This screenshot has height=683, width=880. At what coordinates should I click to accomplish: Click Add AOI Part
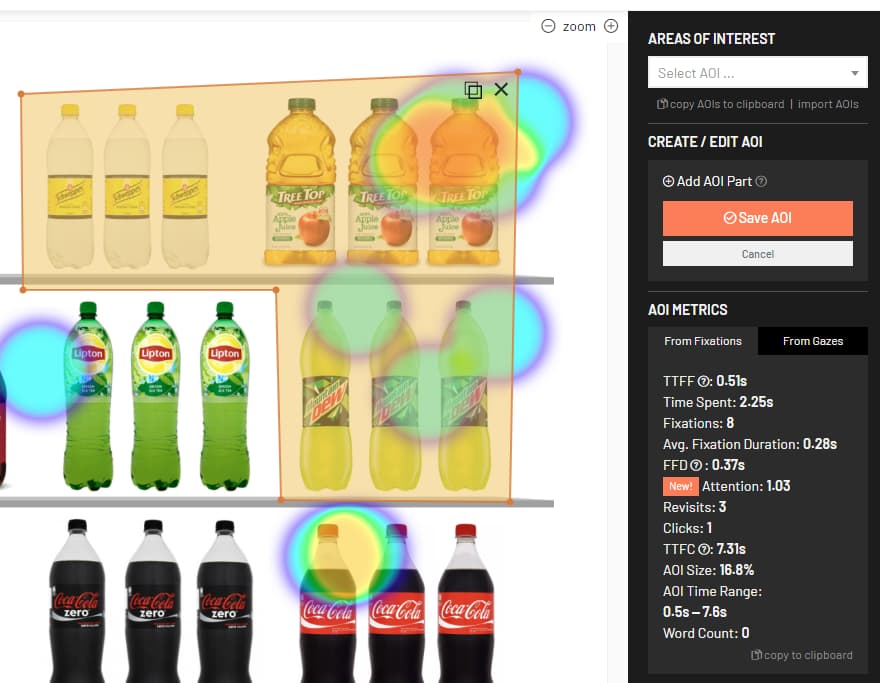(x=707, y=181)
